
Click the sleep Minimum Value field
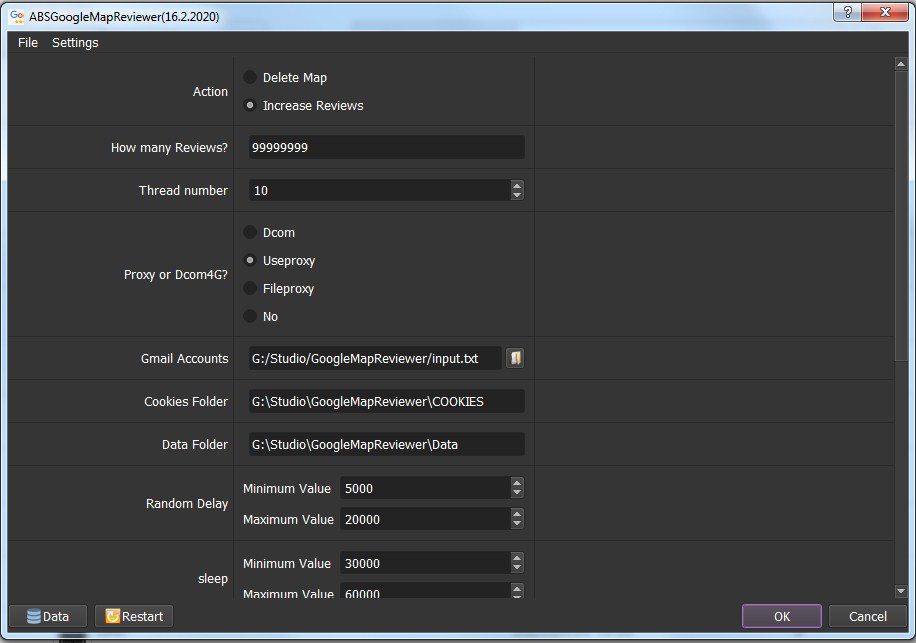point(425,563)
